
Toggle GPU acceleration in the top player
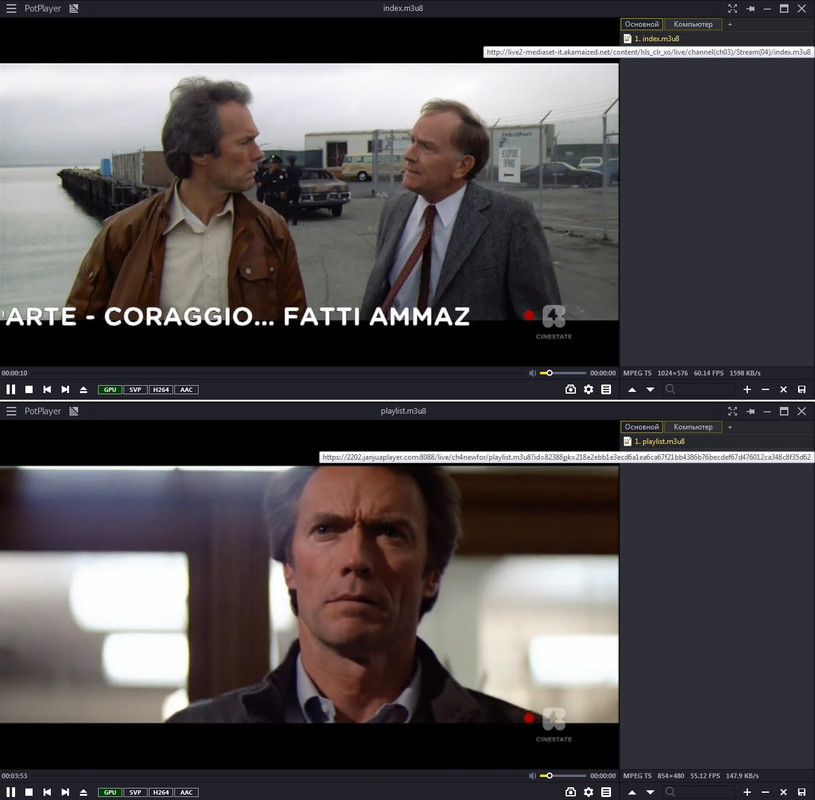110,390
